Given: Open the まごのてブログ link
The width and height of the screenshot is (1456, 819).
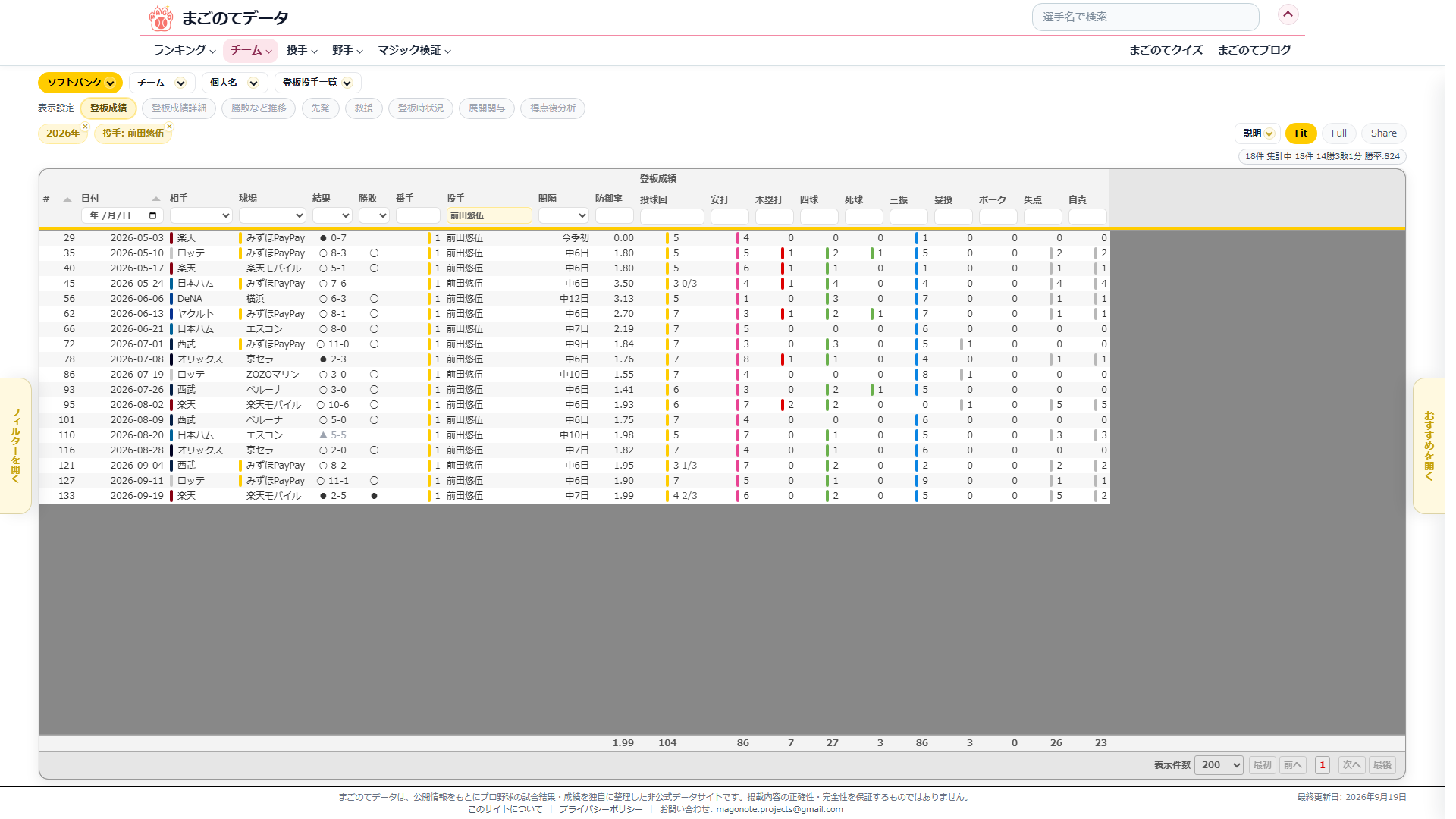Looking at the screenshot, I should (1254, 50).
